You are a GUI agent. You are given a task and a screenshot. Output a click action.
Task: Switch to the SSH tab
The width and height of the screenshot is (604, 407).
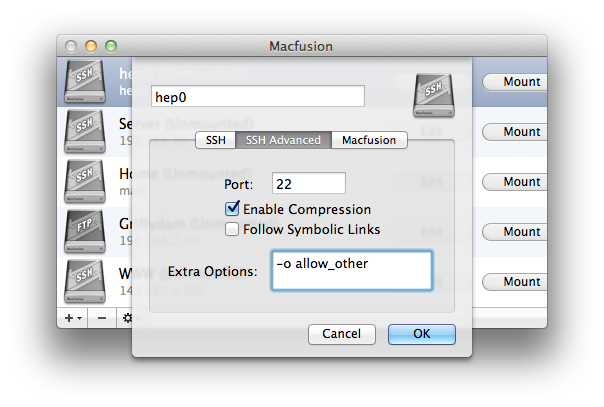(x=215, y=140)
